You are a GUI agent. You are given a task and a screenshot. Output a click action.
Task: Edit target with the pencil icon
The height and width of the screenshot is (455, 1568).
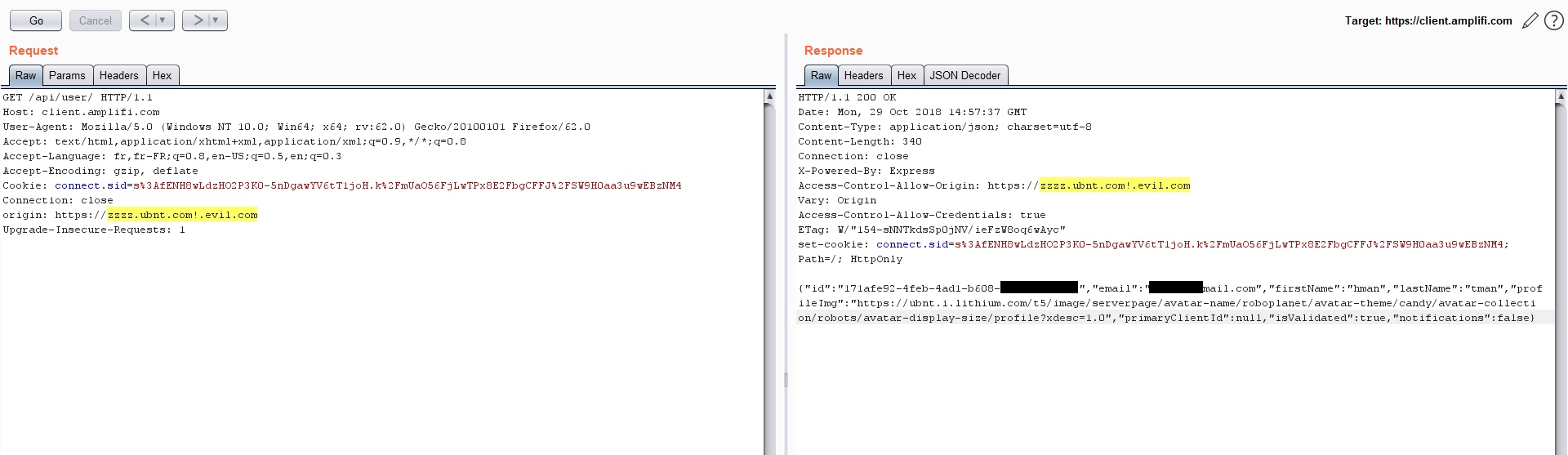[x=1530, y=21]
